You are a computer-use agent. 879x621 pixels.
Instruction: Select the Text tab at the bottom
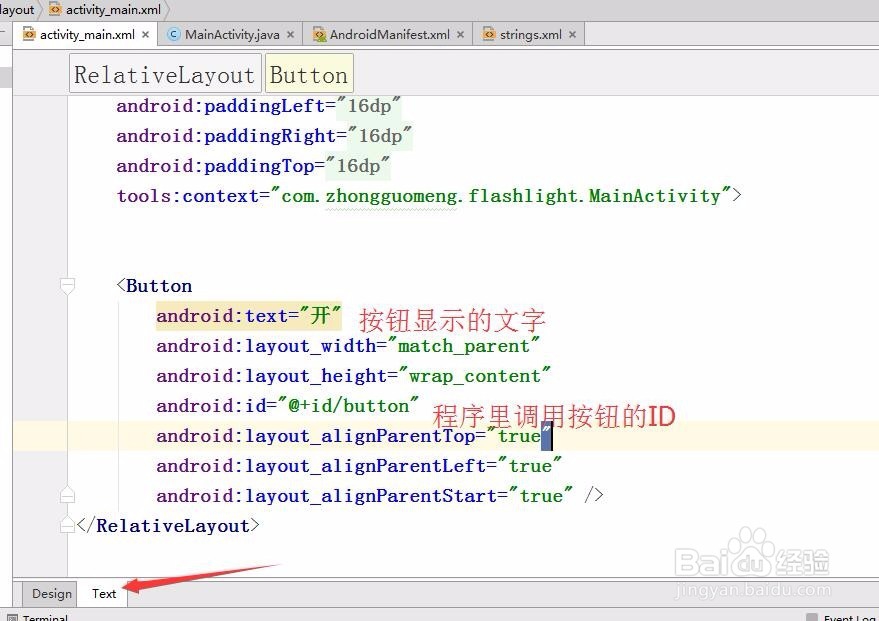click(x=103, y=593)
